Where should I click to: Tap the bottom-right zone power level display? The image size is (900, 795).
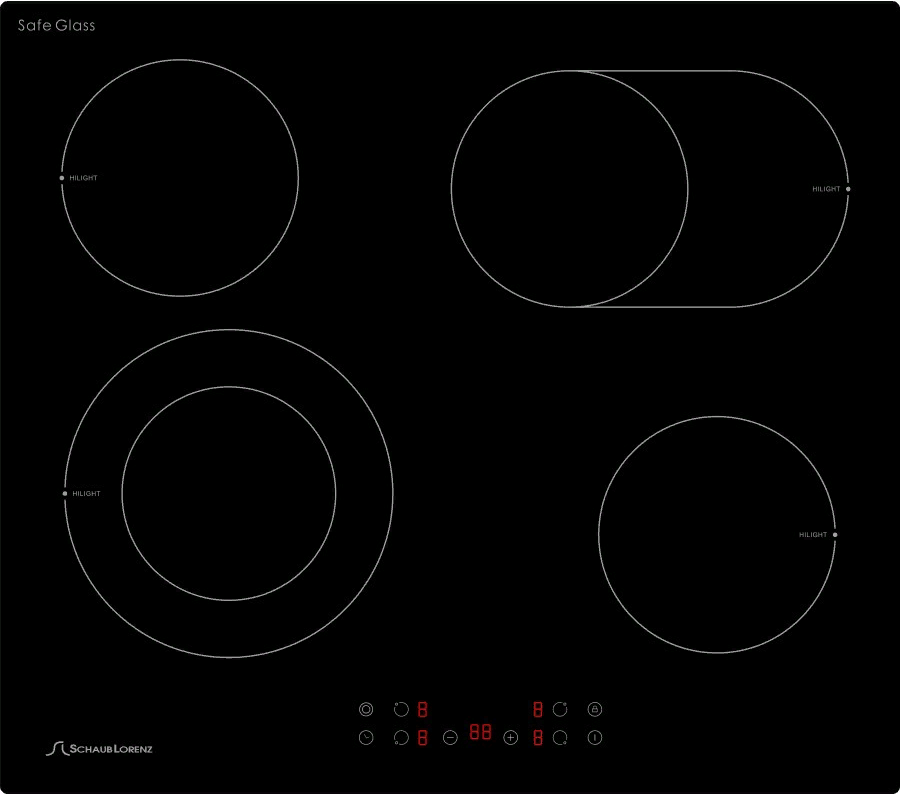point(538,738)
